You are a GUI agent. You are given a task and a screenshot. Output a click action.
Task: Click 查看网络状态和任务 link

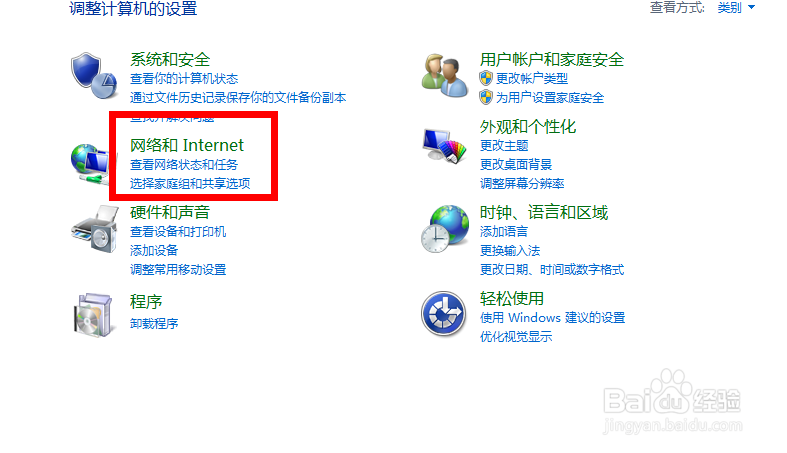[184, 165]
